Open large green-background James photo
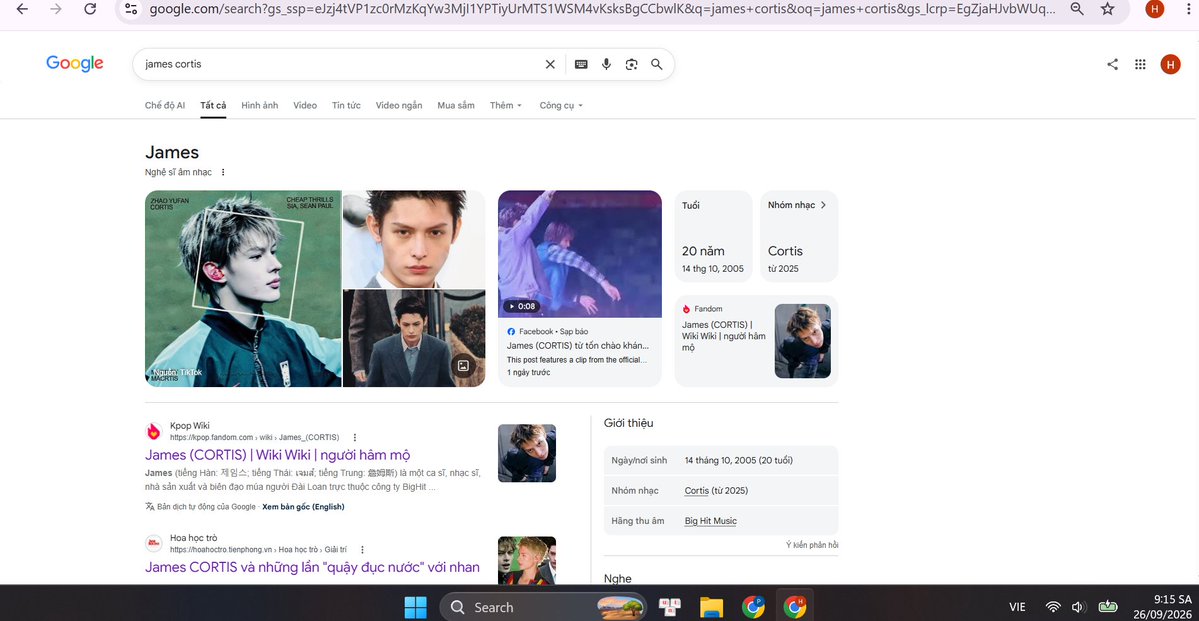1199x621 pixels. click(243, 288)
